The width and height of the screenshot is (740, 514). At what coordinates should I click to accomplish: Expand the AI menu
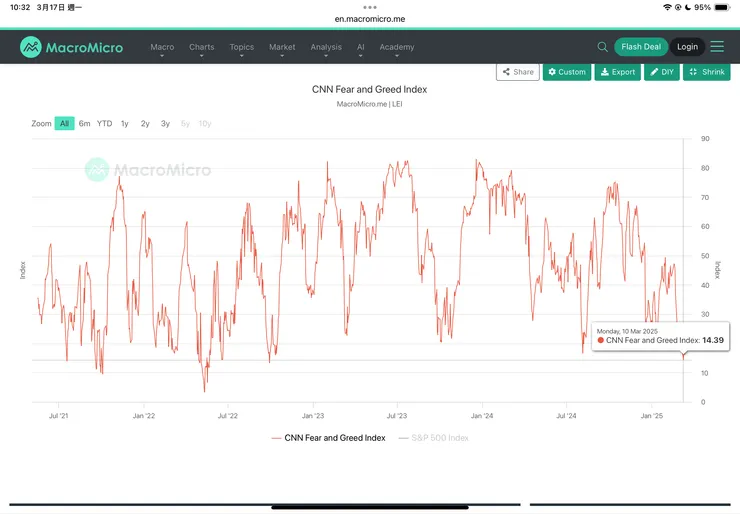click(x=361, y=49)
